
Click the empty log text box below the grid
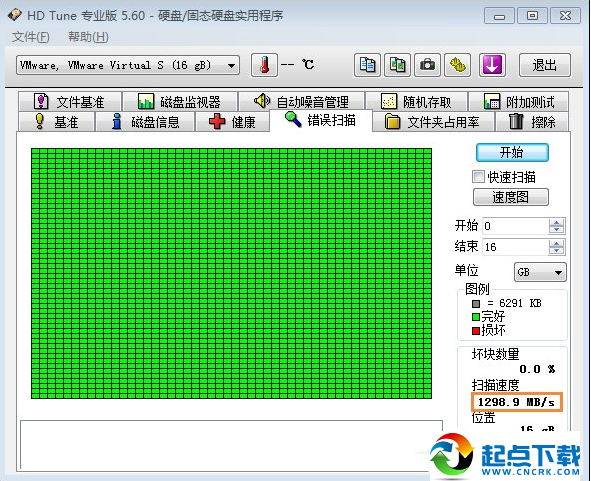click(231, 445)
